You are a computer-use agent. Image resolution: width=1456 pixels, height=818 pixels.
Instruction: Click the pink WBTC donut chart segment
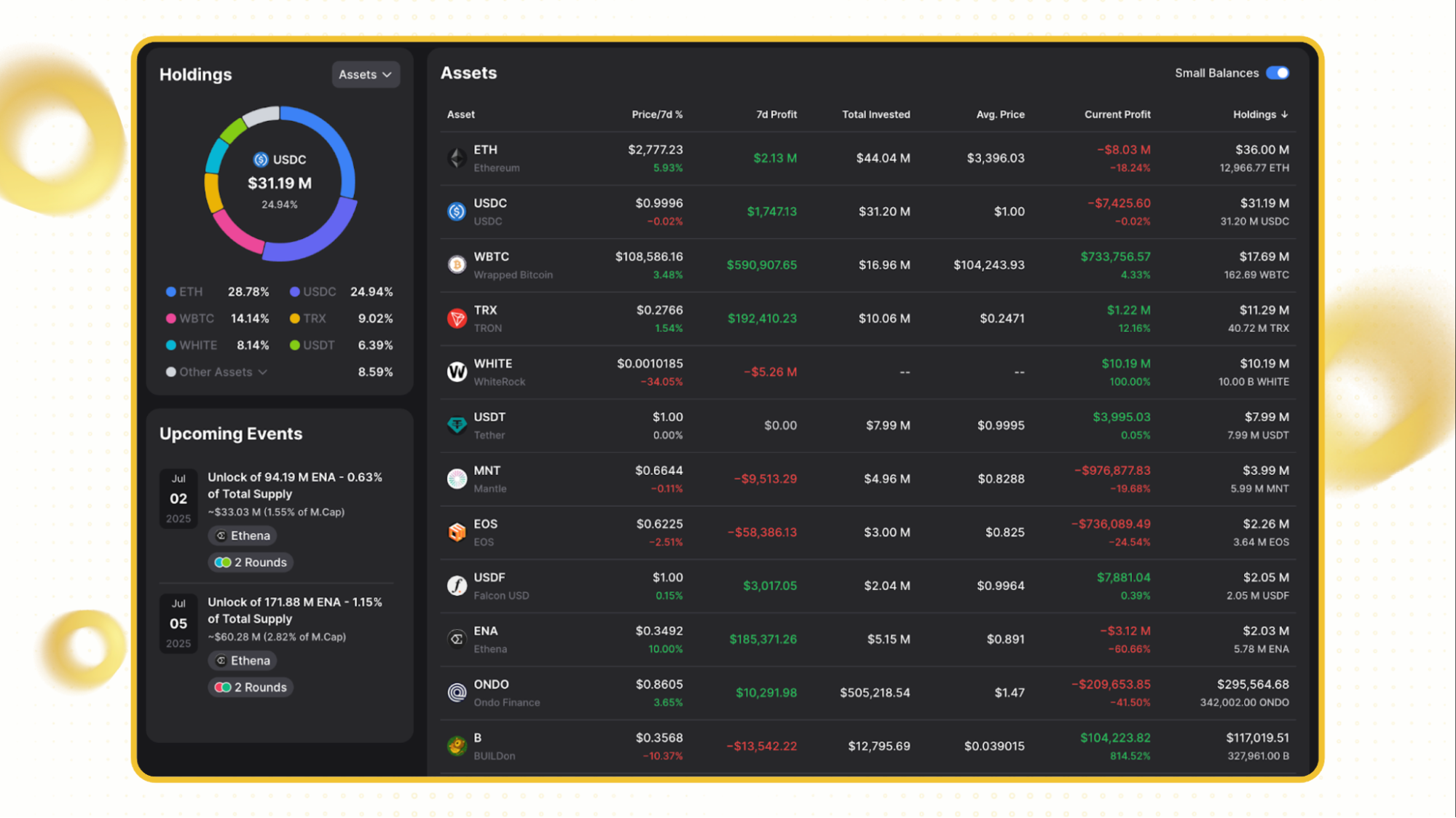tap(235, 235)
